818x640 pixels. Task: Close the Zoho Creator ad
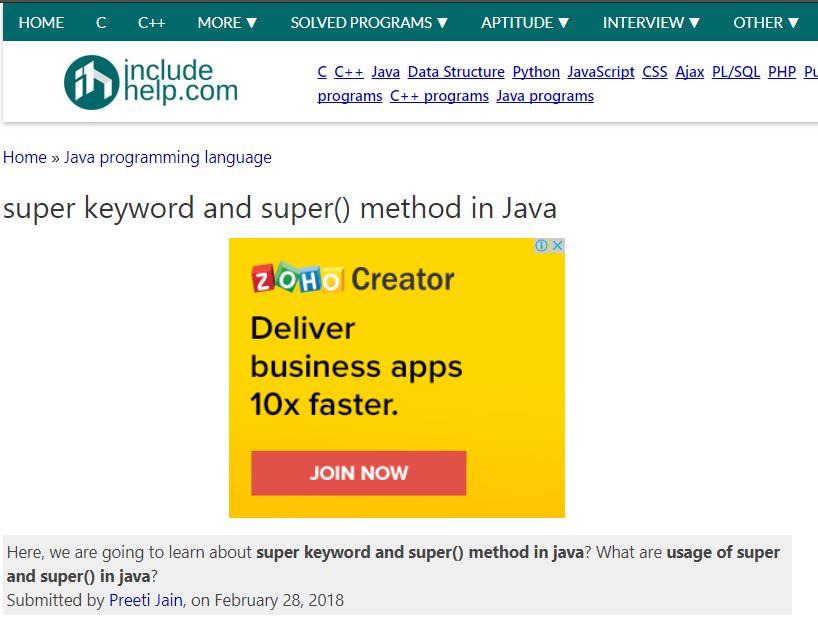(558, 245)
